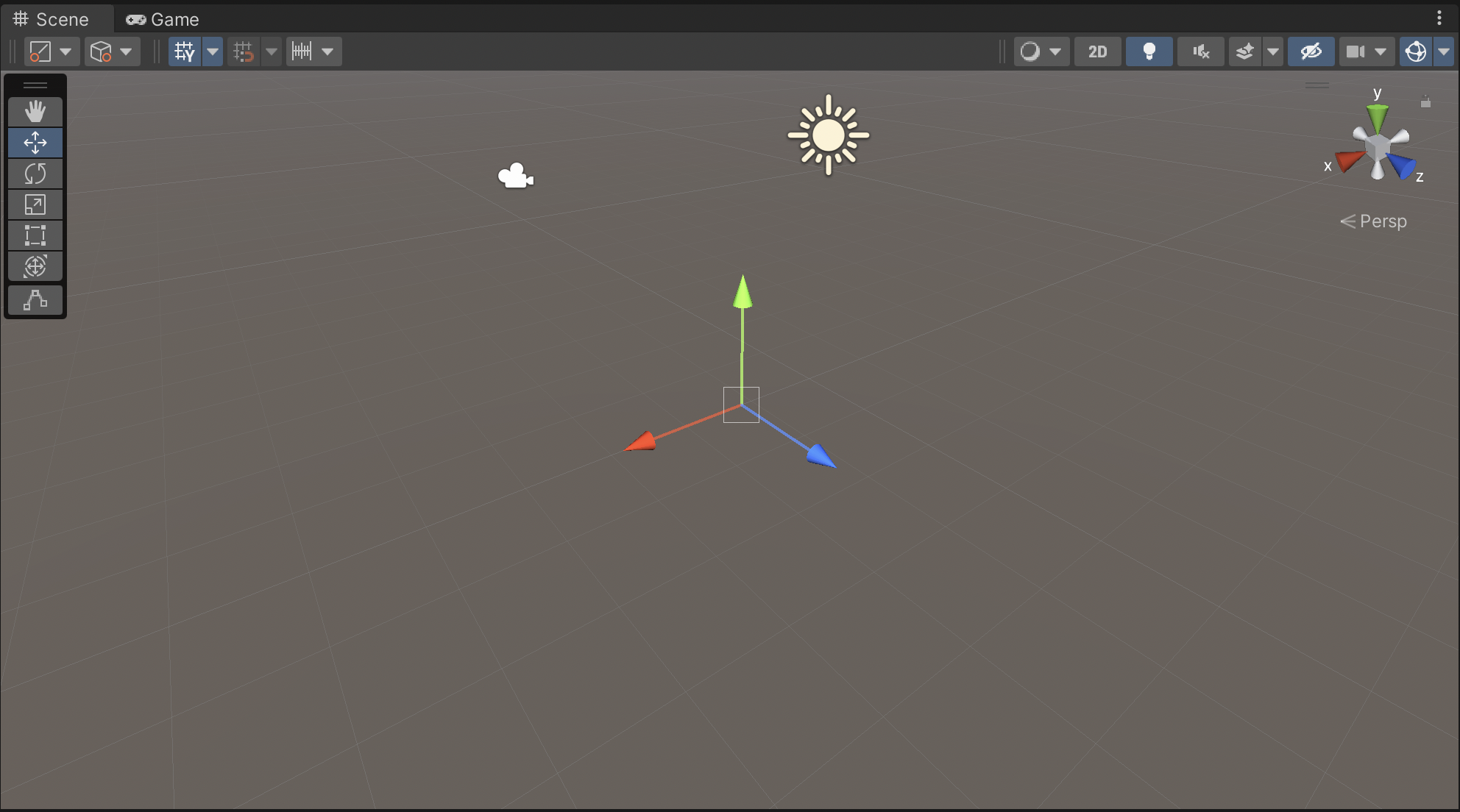
Task: Click the Directional Light sun gizmo
Action: click(x=829, y=135)
